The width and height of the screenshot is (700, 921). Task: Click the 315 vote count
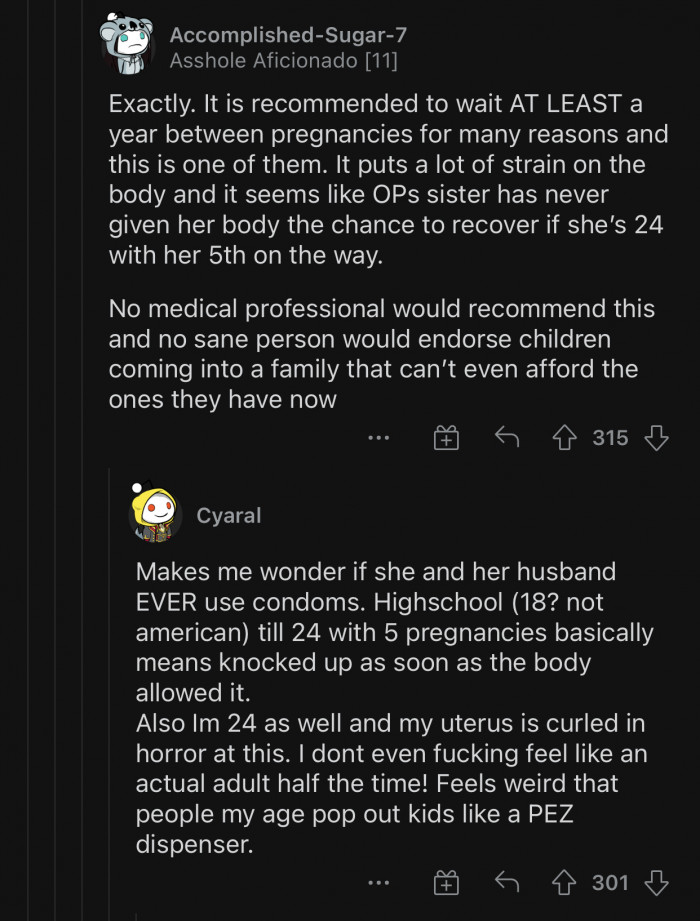(609, 437)
